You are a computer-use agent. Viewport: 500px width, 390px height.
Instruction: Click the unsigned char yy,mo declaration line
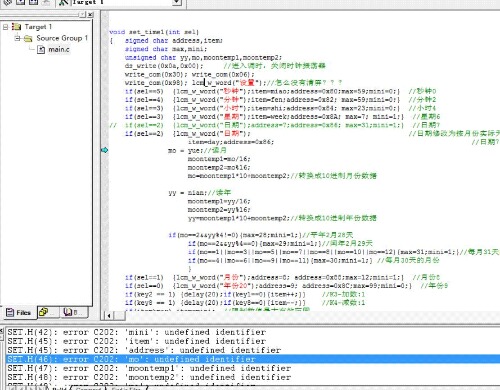[x=203, y=57]
